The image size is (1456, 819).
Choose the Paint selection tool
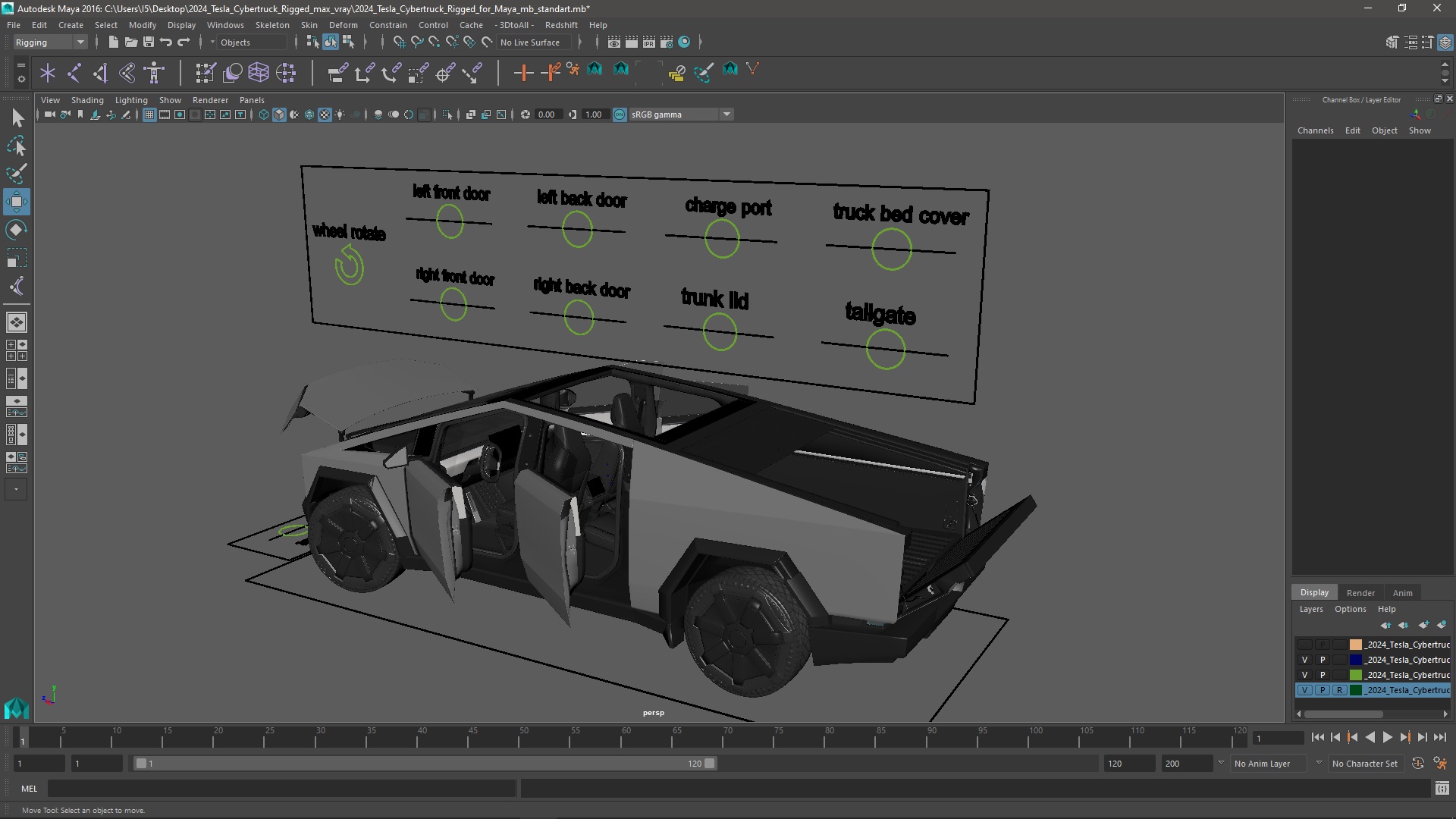pyautogui.click(x=17, y=174)
